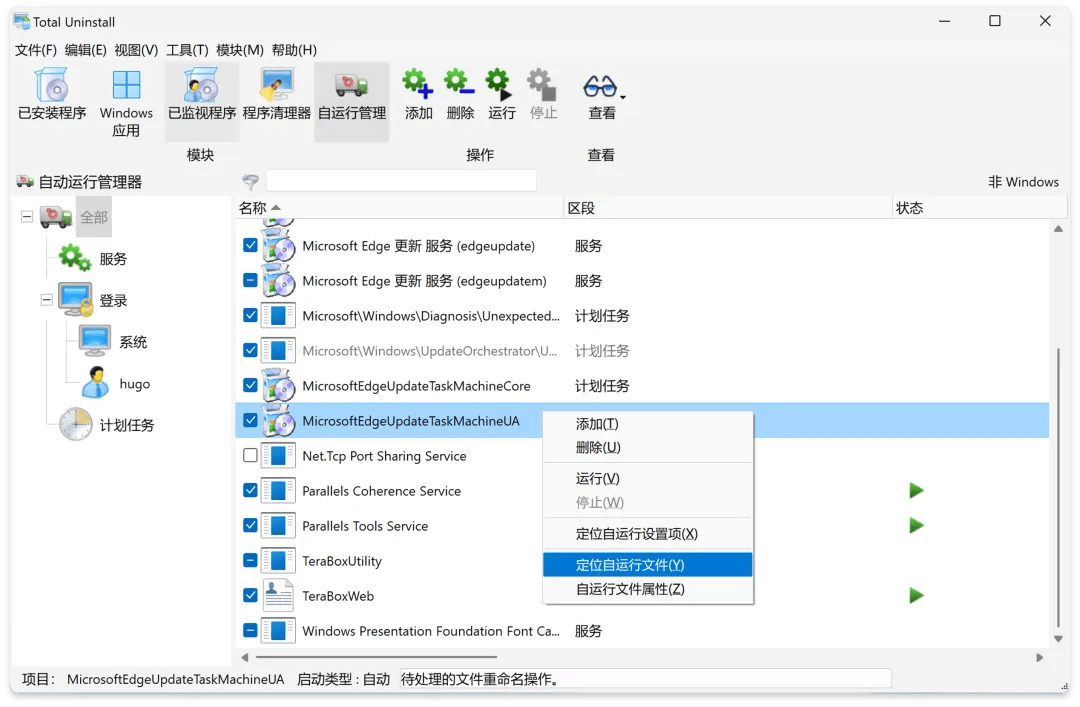This screenshot has width=1080, height=707.
Task: Select the 计划任务 tree item
Action: pos(126,425)
